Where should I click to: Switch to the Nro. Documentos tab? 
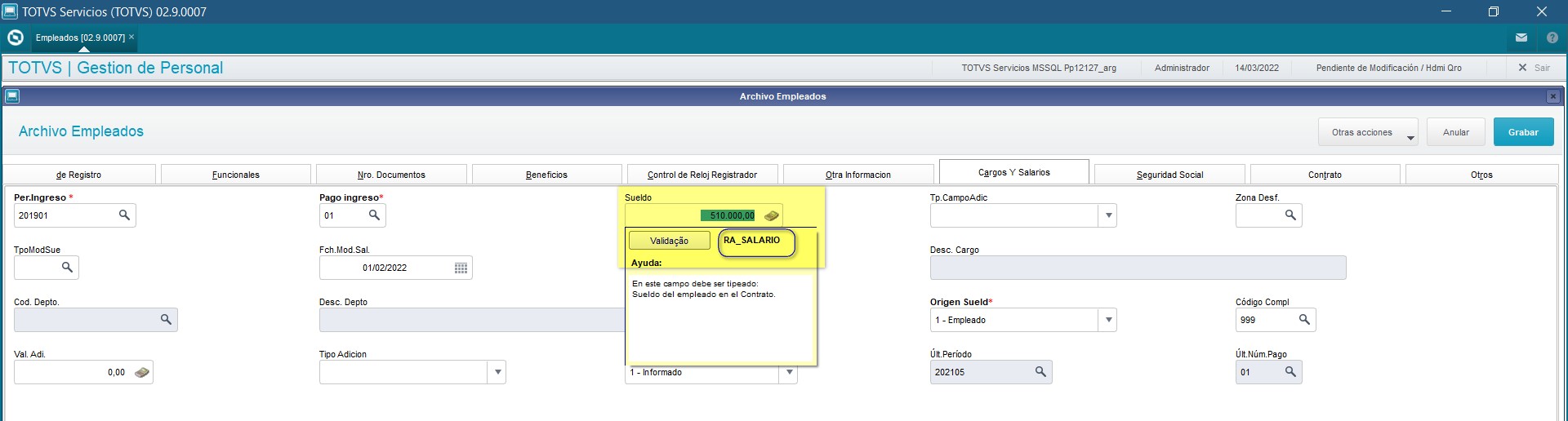[391, 175]
